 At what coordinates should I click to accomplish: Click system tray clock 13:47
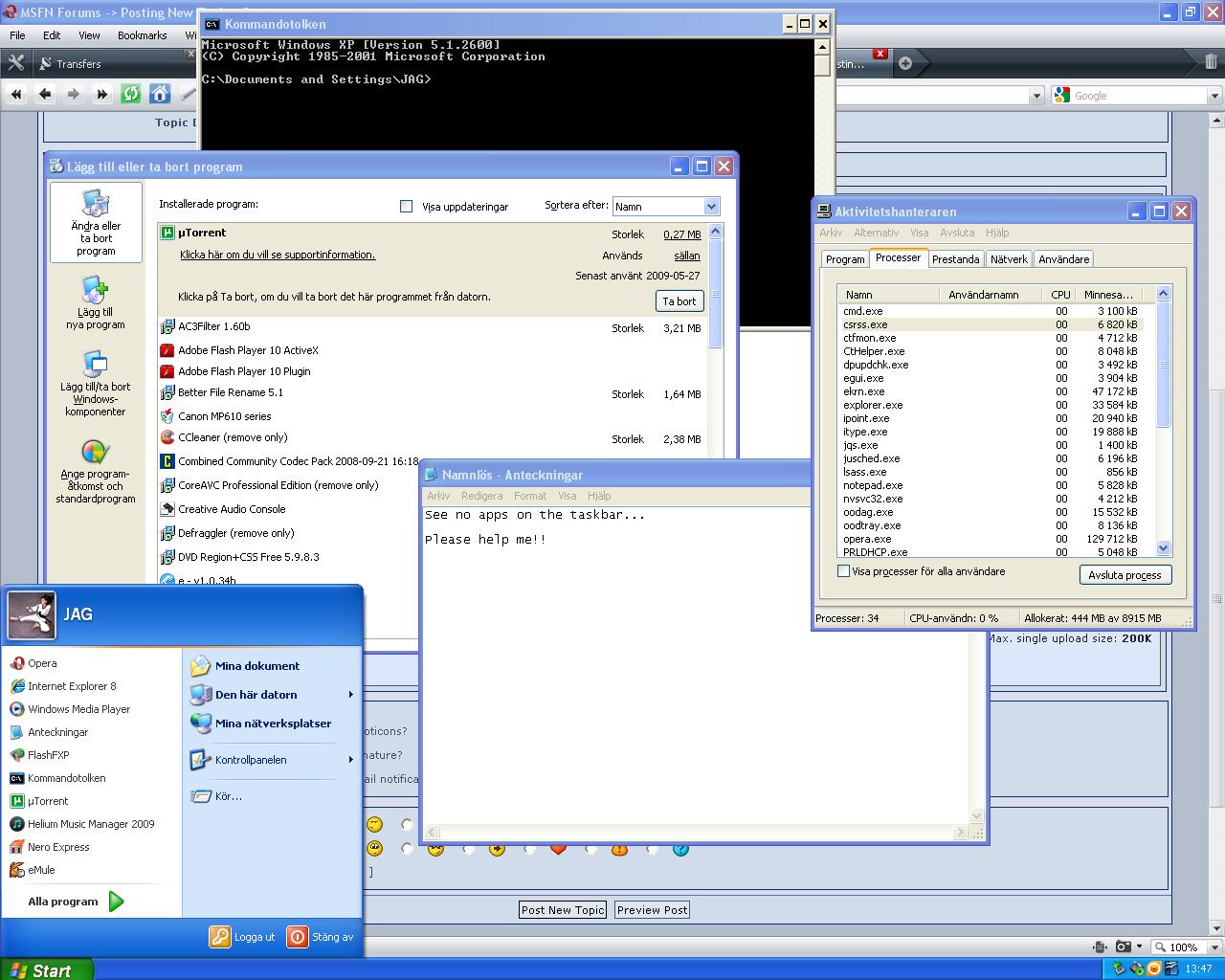(x=1199, y=969)
